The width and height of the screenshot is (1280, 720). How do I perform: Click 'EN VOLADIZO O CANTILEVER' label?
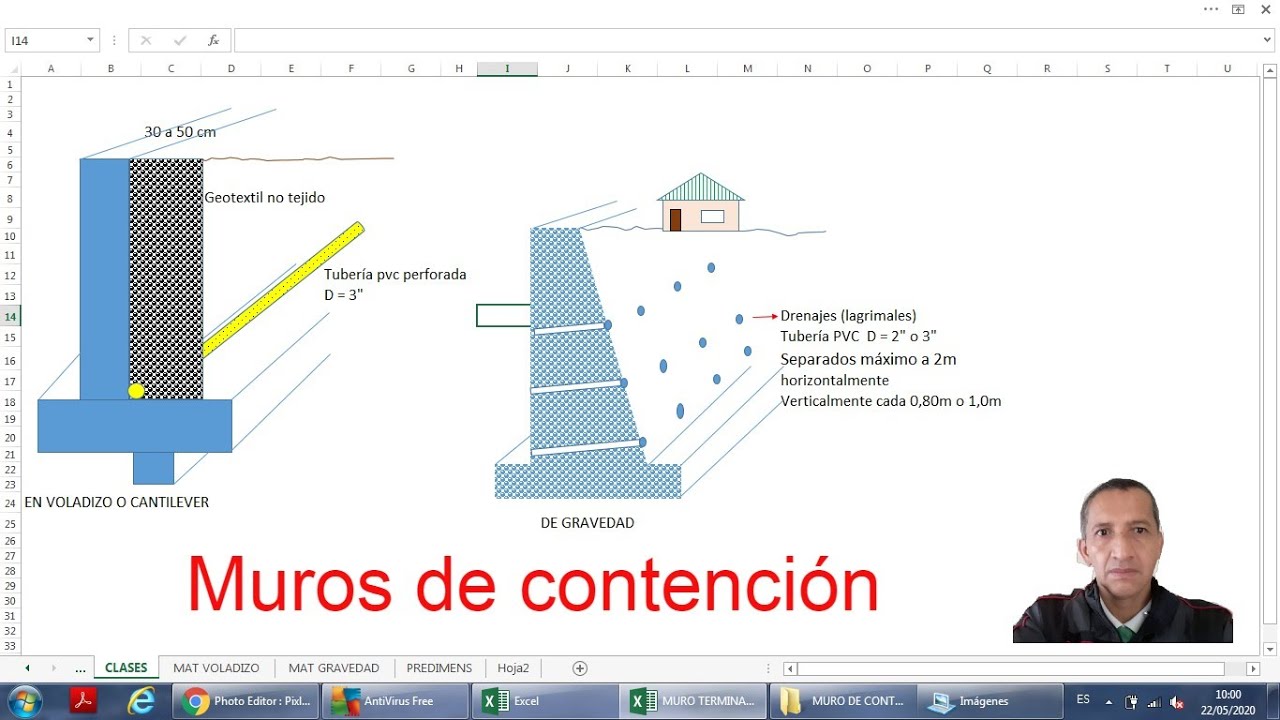116,502
